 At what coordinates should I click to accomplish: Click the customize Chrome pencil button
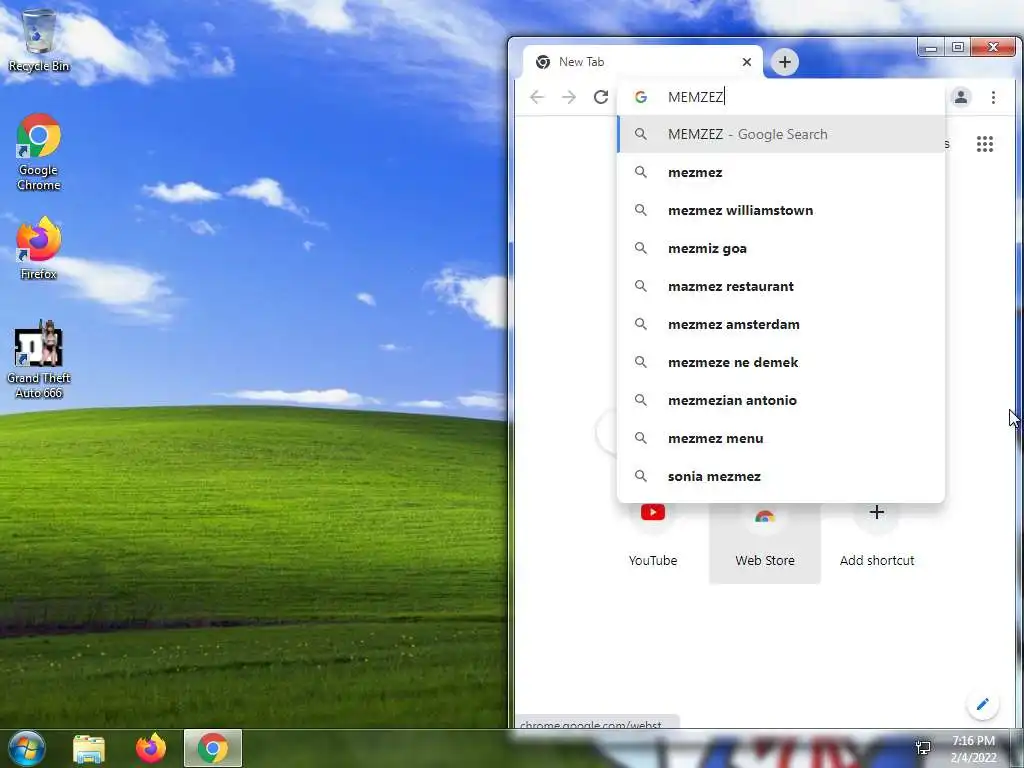click(982, 704)
